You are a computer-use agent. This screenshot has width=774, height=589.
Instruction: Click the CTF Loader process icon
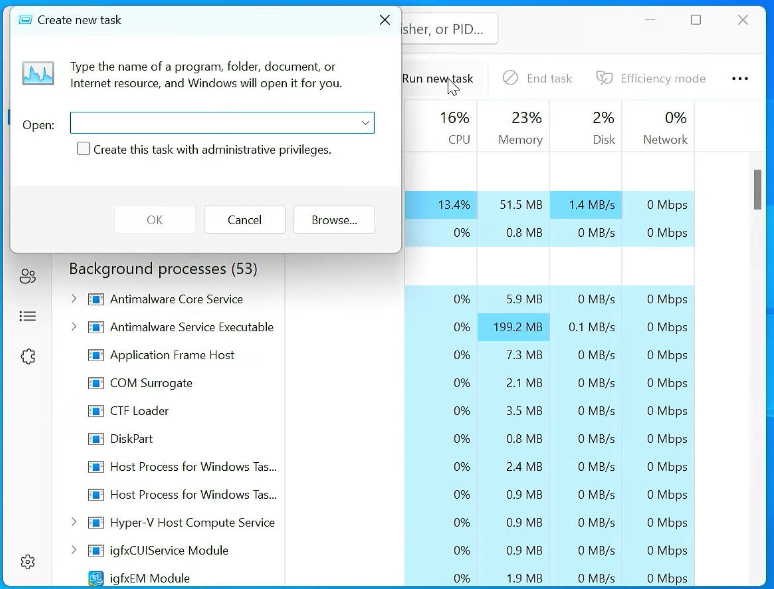pyautogui.click(x=96, y=411)
